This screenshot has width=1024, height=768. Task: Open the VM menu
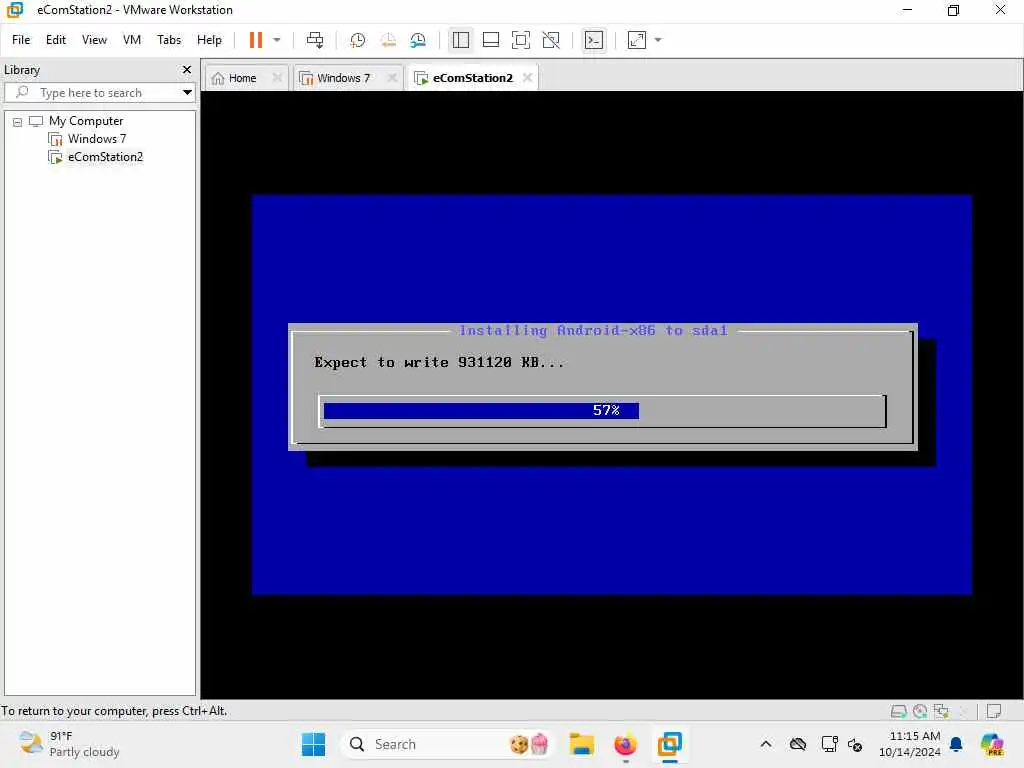point(132,40)
